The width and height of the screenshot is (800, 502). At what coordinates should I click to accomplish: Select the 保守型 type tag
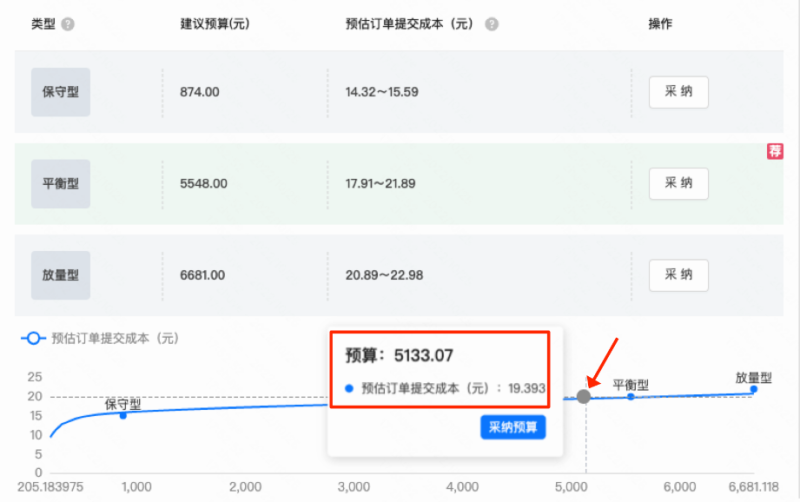tap(61, 92)
